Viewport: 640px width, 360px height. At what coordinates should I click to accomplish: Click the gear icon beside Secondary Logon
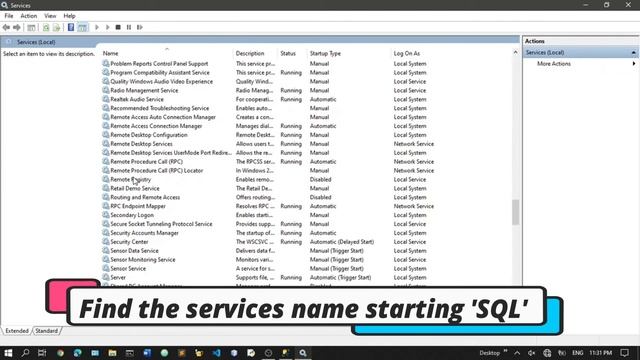(x=106, y=215)
